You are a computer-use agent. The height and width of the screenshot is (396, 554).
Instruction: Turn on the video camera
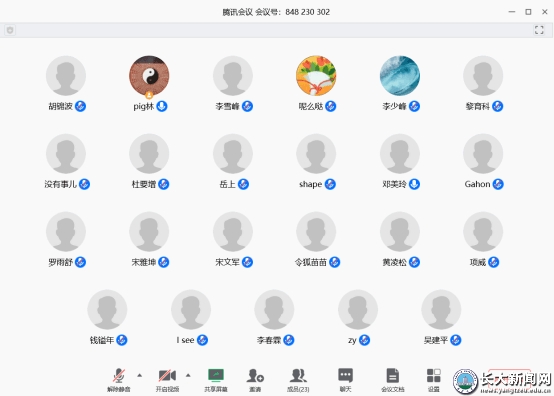167,379
